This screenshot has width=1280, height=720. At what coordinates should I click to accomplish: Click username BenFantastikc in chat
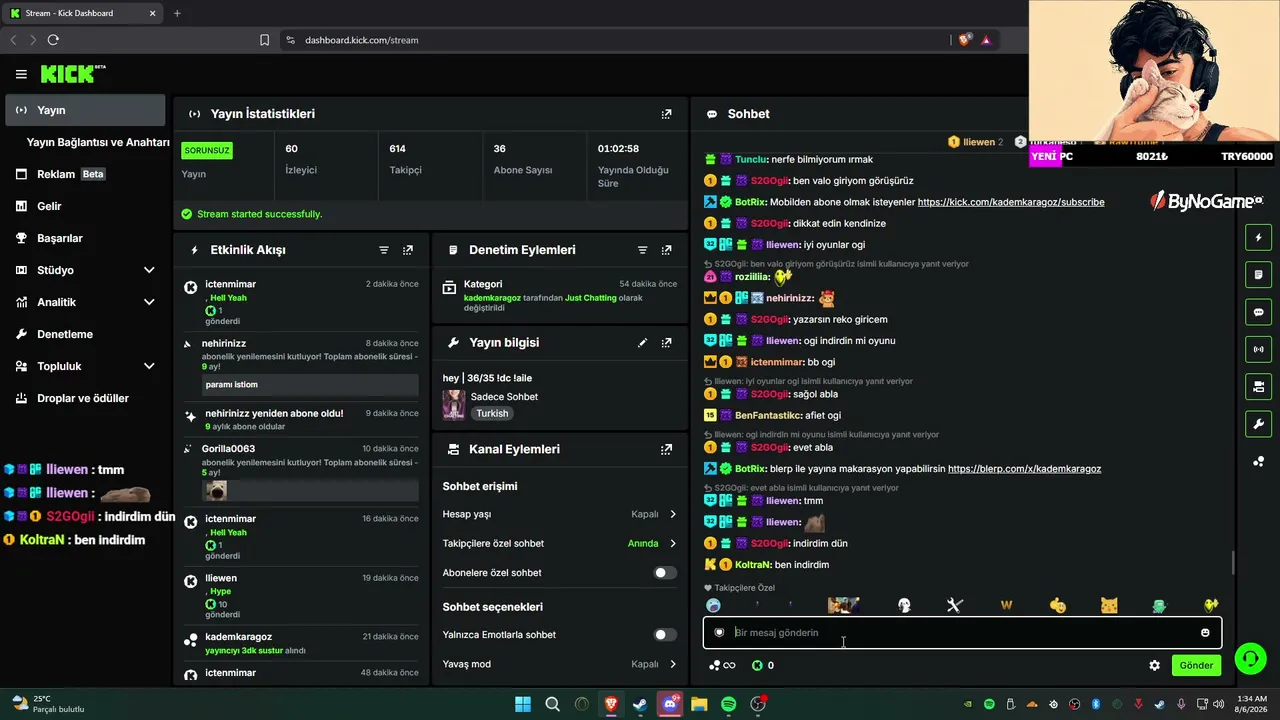click(768, 416)
